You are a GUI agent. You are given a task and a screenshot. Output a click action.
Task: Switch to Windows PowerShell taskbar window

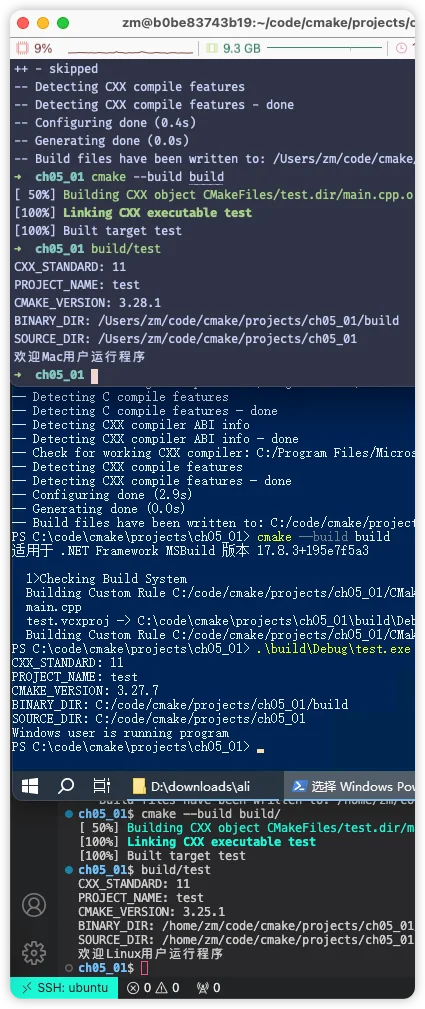coord(352,786)
